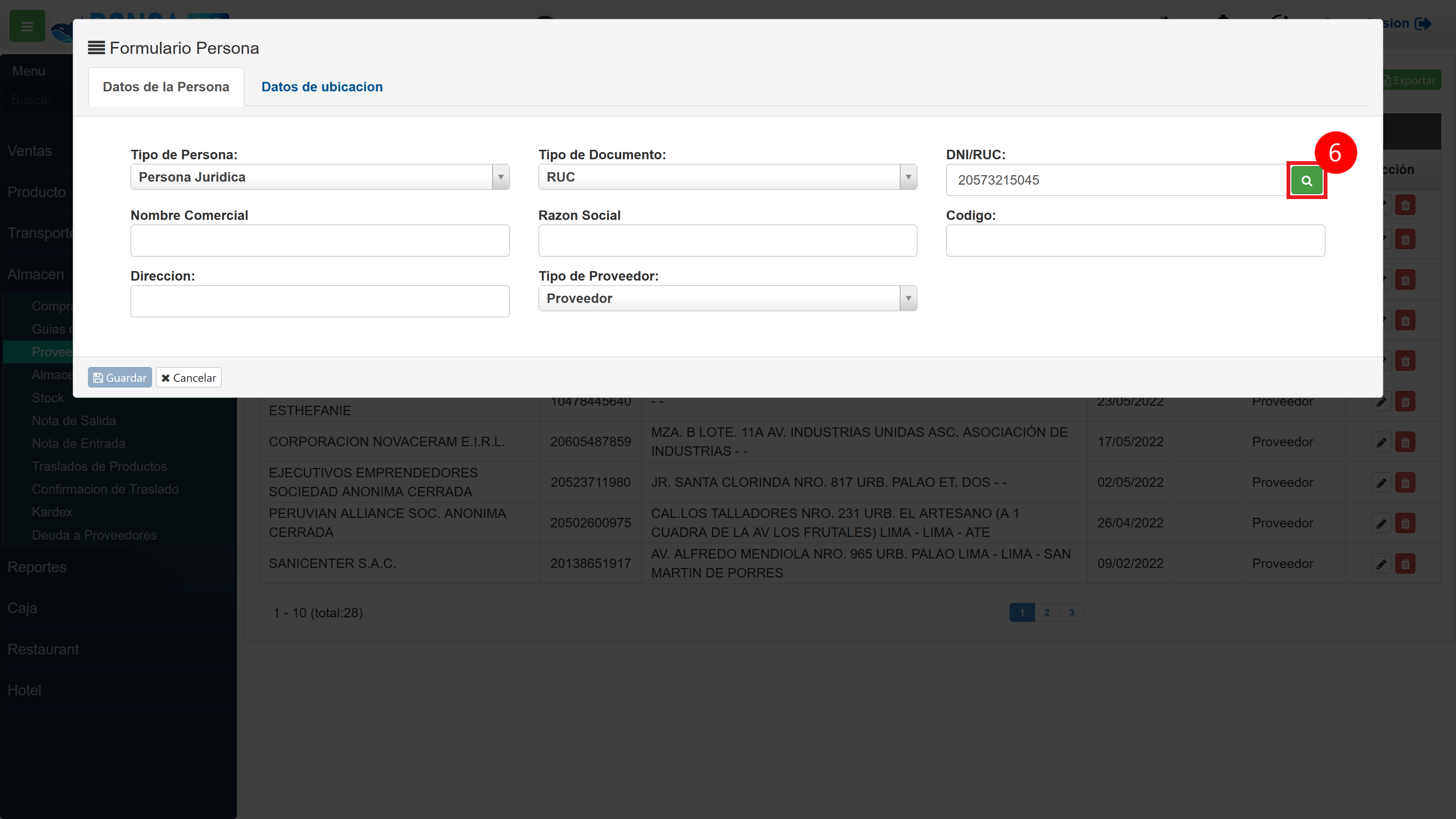Open Deuda a Proveedores in sidebar
This screenshot has height=819, width=1456.
click(94, 535)
